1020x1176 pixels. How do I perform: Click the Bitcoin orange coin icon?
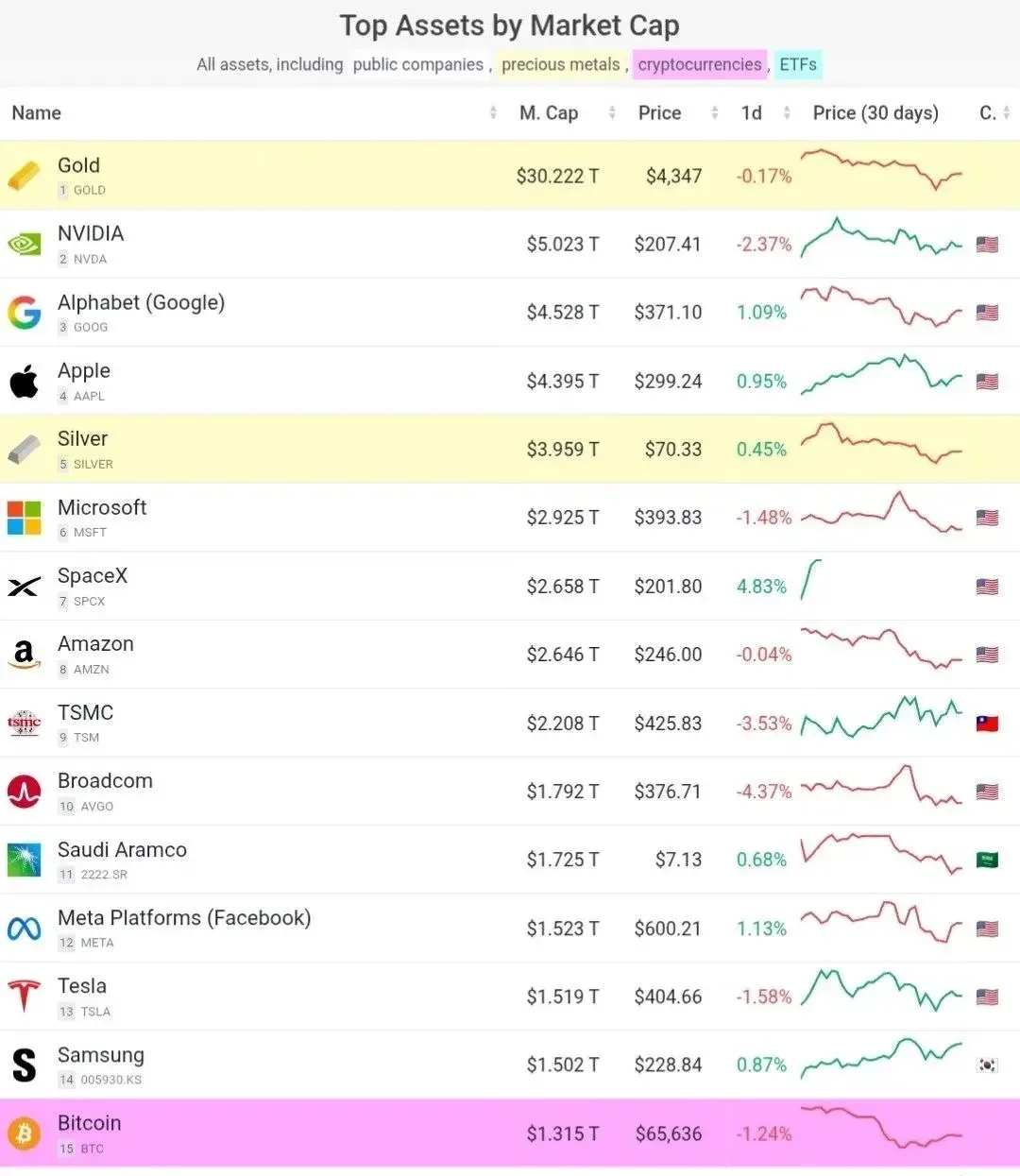click(x=25, y=1133)
